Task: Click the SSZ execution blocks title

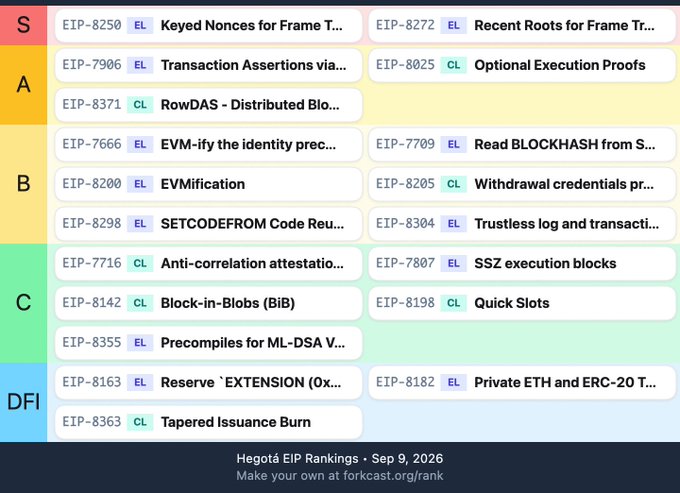Action: [545, 264]
